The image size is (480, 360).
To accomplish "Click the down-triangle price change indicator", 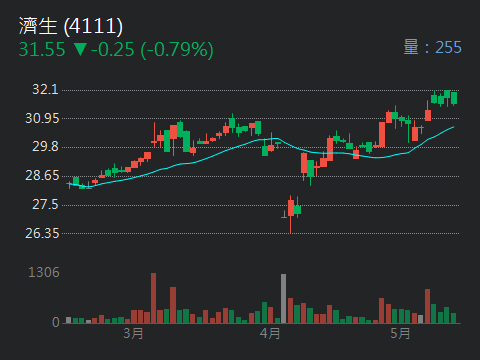I will [x=80, y=49].
